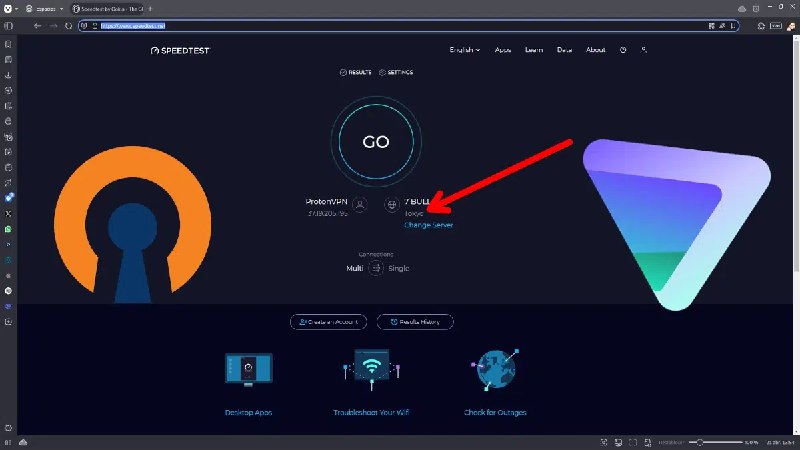Open the Bookmarks panel in sidebar

point(8,44)
